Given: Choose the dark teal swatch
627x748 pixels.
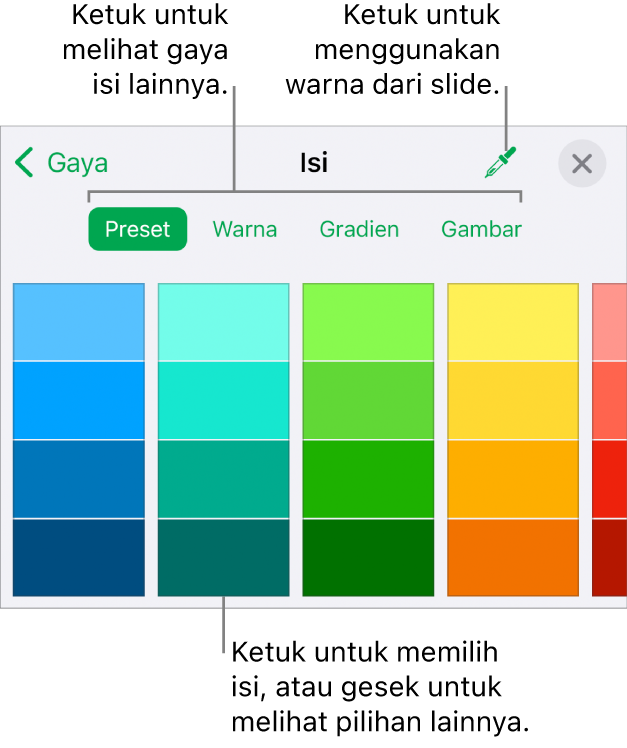Looking at the screenshot, I should click(223, 557).
